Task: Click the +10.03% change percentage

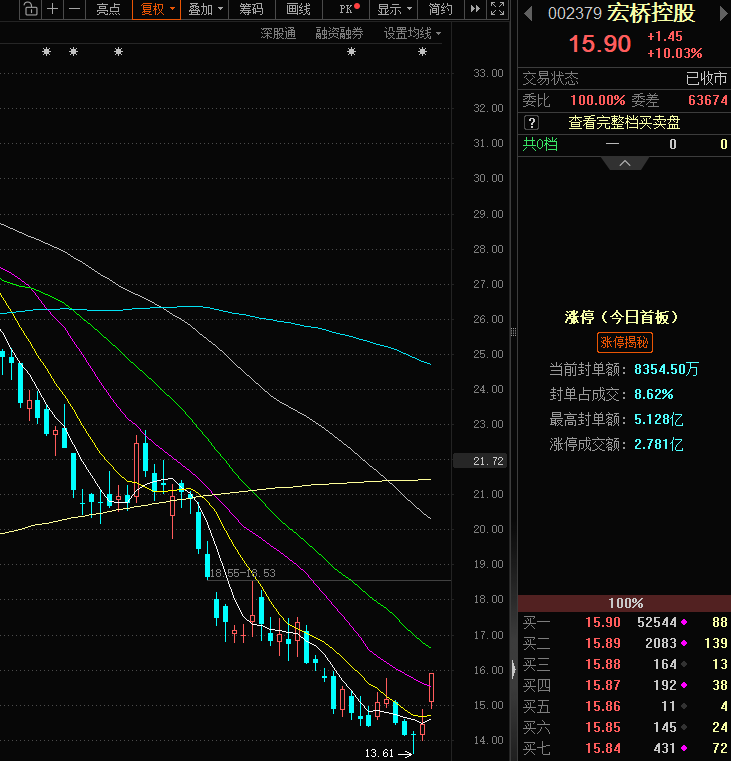Action: (x=675, y=53)
